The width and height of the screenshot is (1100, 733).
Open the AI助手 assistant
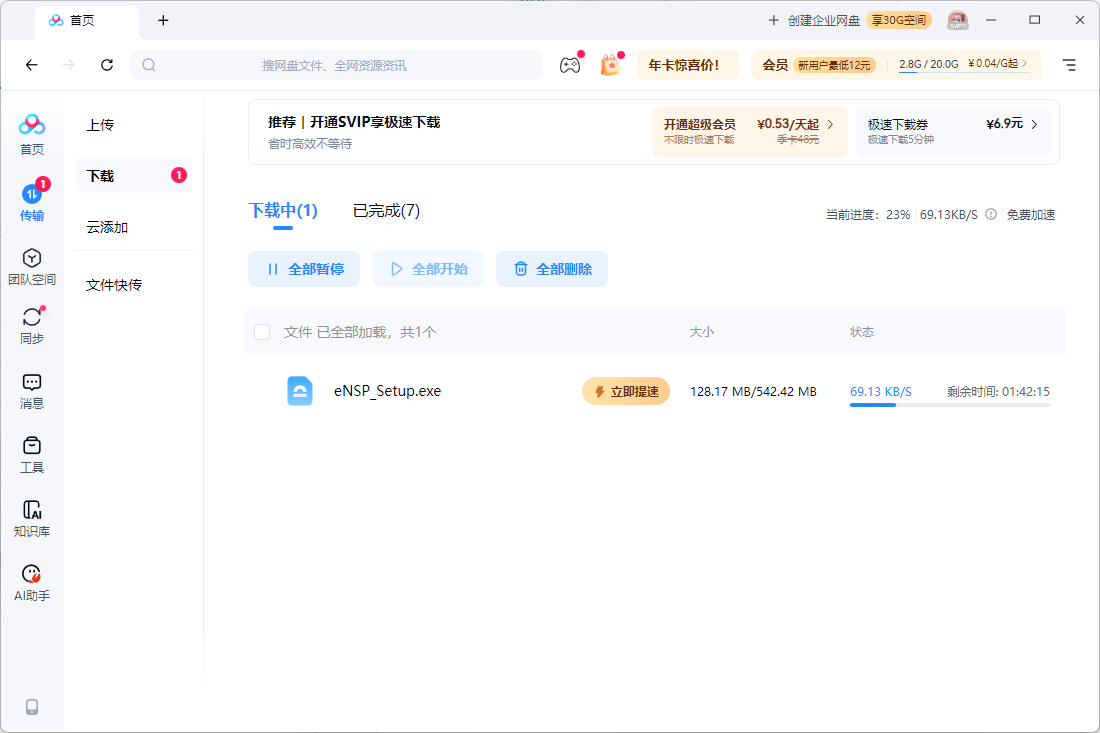(x=32, y=583)
